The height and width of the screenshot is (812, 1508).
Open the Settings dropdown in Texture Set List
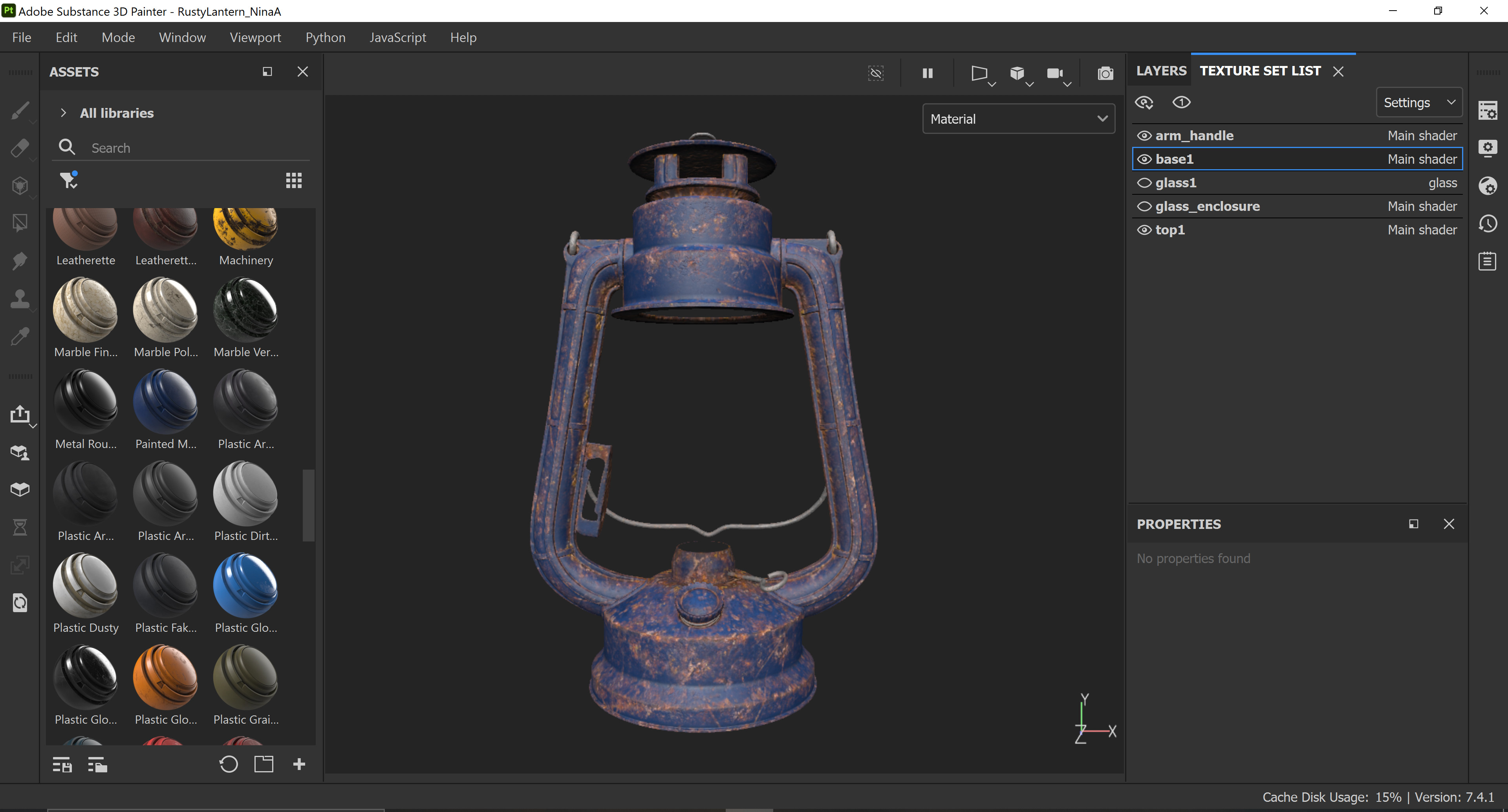tap(1419, 102)
